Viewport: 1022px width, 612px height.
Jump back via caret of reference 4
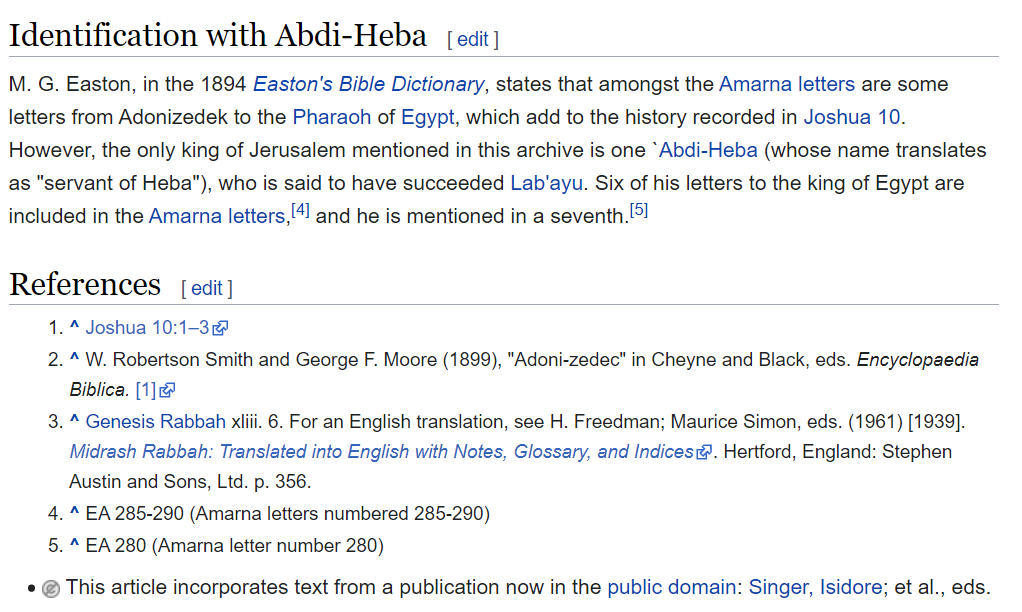(74, 513)
